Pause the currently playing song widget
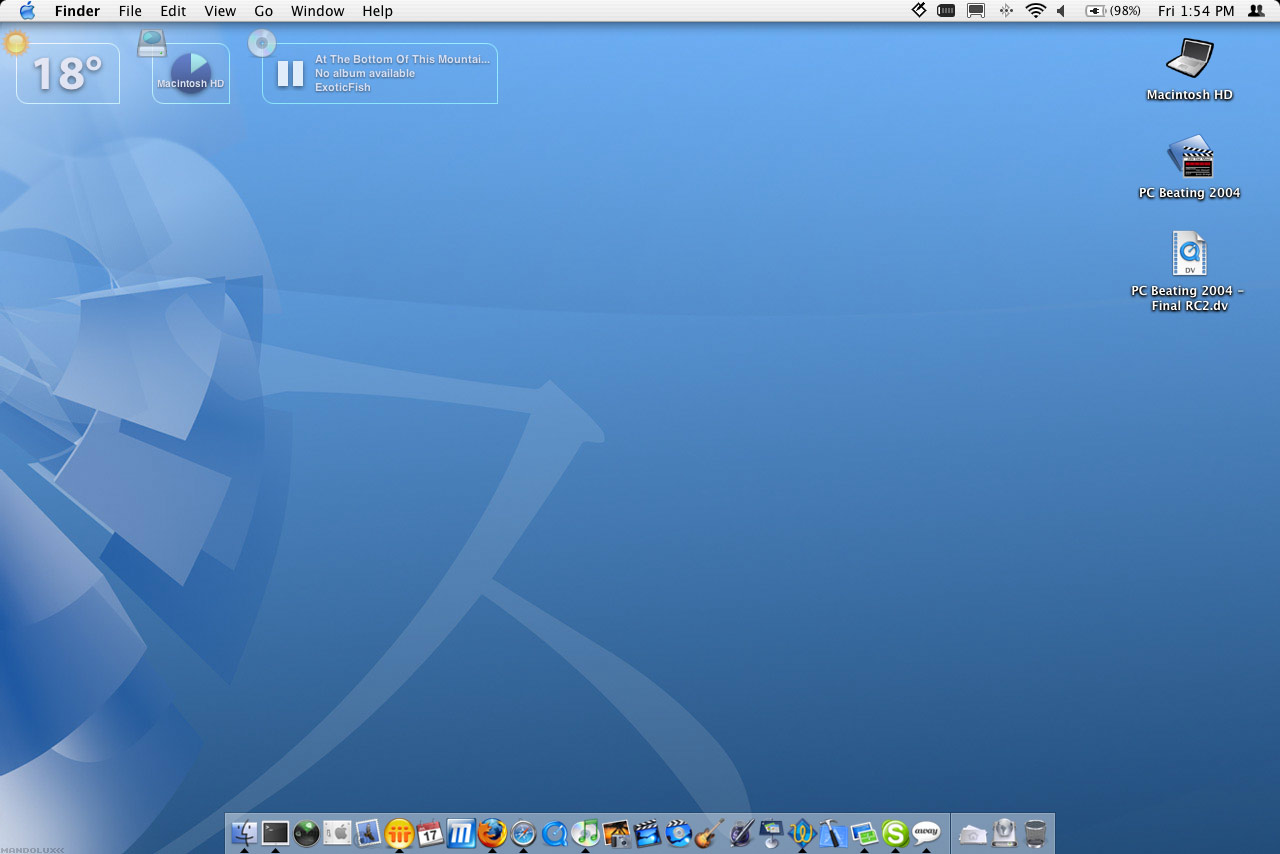 pos(290,73)
